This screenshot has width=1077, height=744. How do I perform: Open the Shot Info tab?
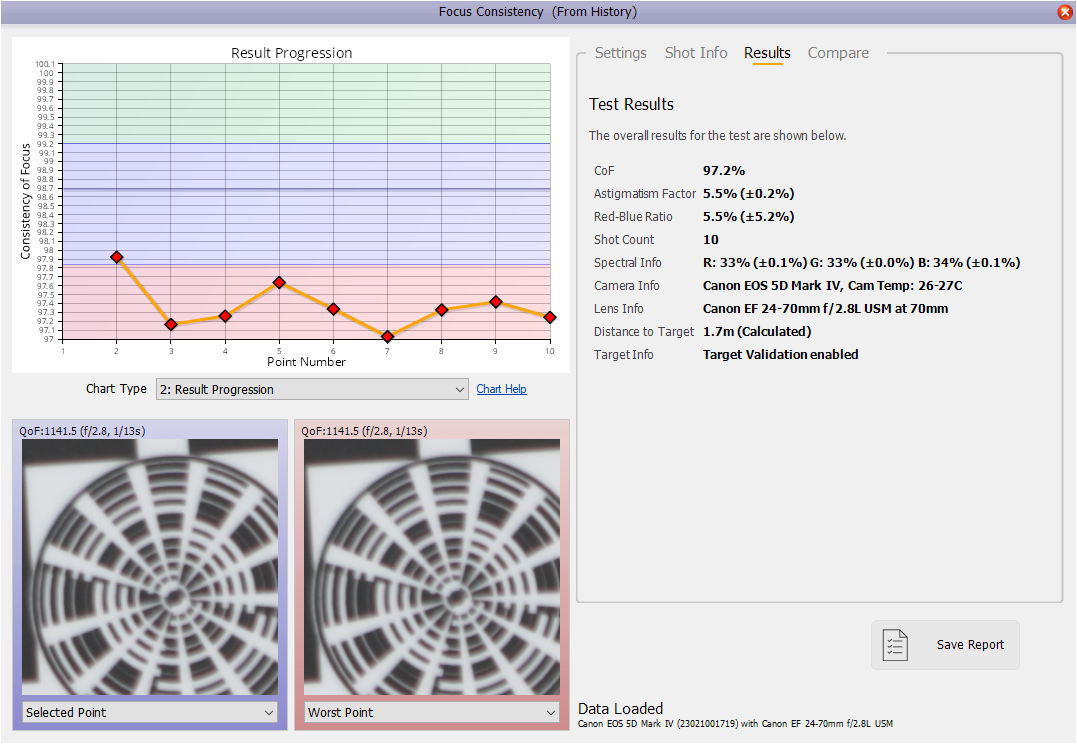[696, 53]
